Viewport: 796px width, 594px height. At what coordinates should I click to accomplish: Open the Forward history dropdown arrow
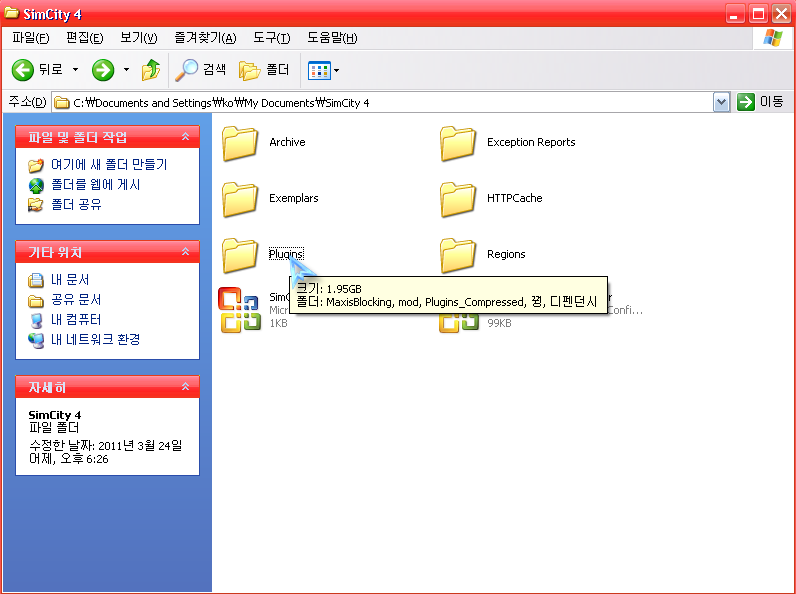tap(126, 70)
